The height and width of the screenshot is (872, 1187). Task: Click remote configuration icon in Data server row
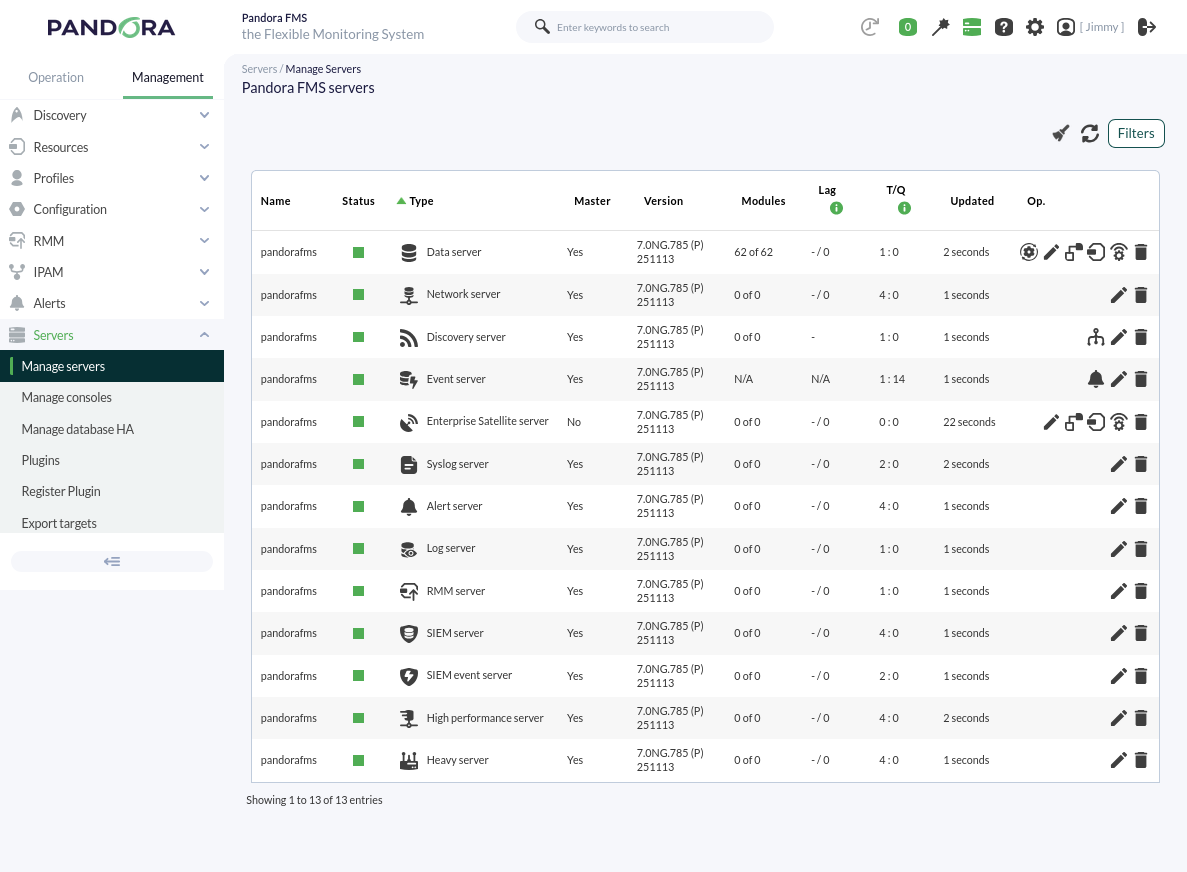coord(1096,252)
